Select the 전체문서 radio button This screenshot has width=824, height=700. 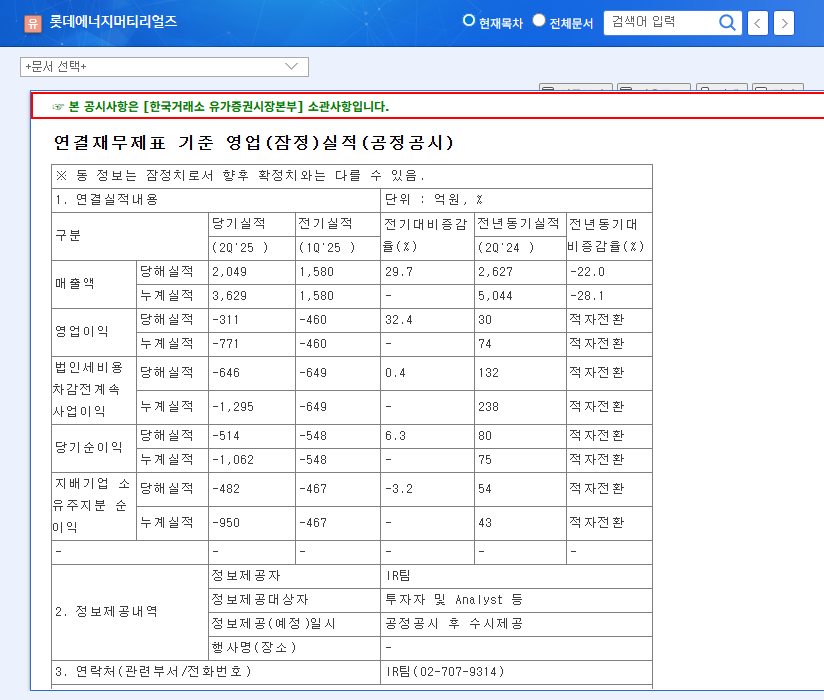(539, 21)
